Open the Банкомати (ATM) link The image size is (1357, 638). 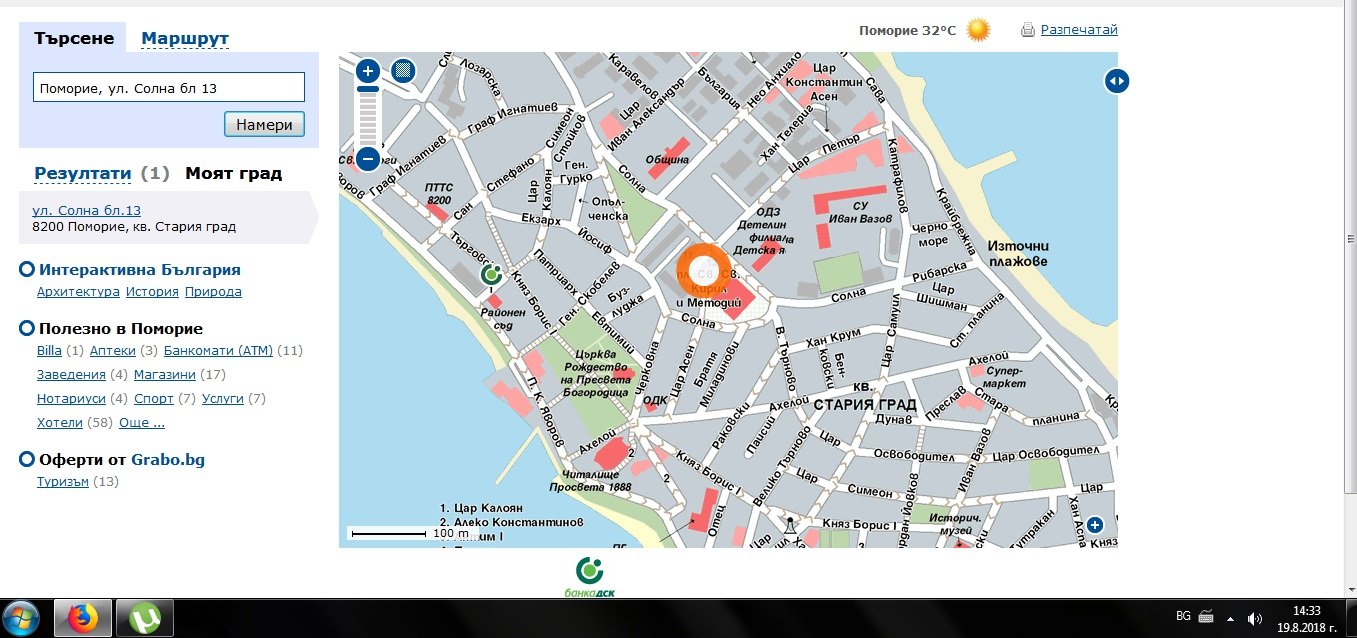click(x=218, y=351)
